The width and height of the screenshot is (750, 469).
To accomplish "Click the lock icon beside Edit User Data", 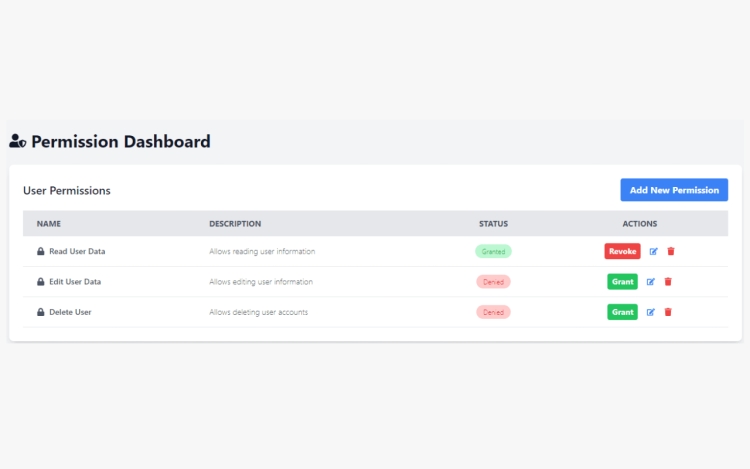I will pos(41,282).
